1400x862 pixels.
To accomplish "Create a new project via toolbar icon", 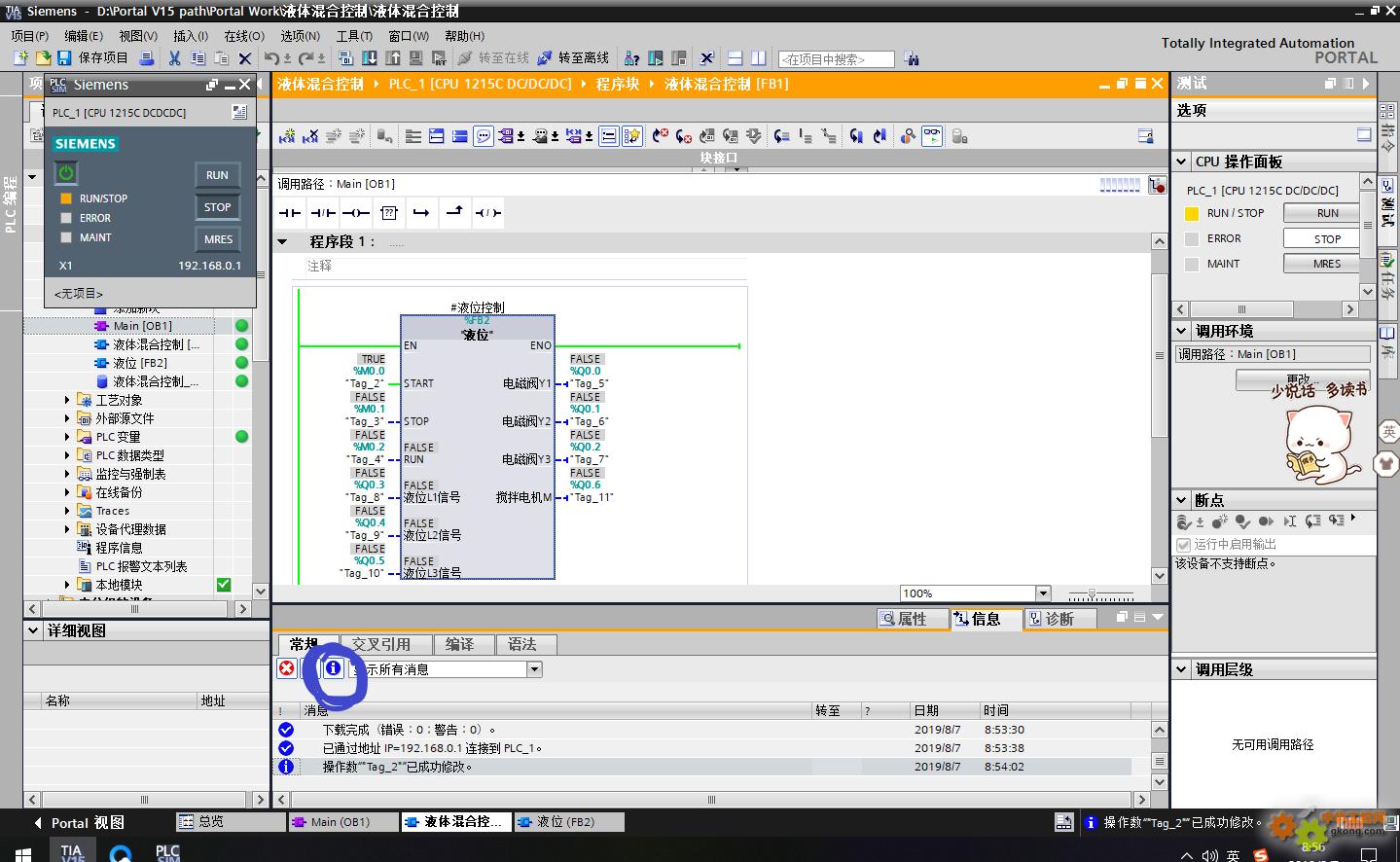I will 20,58.
